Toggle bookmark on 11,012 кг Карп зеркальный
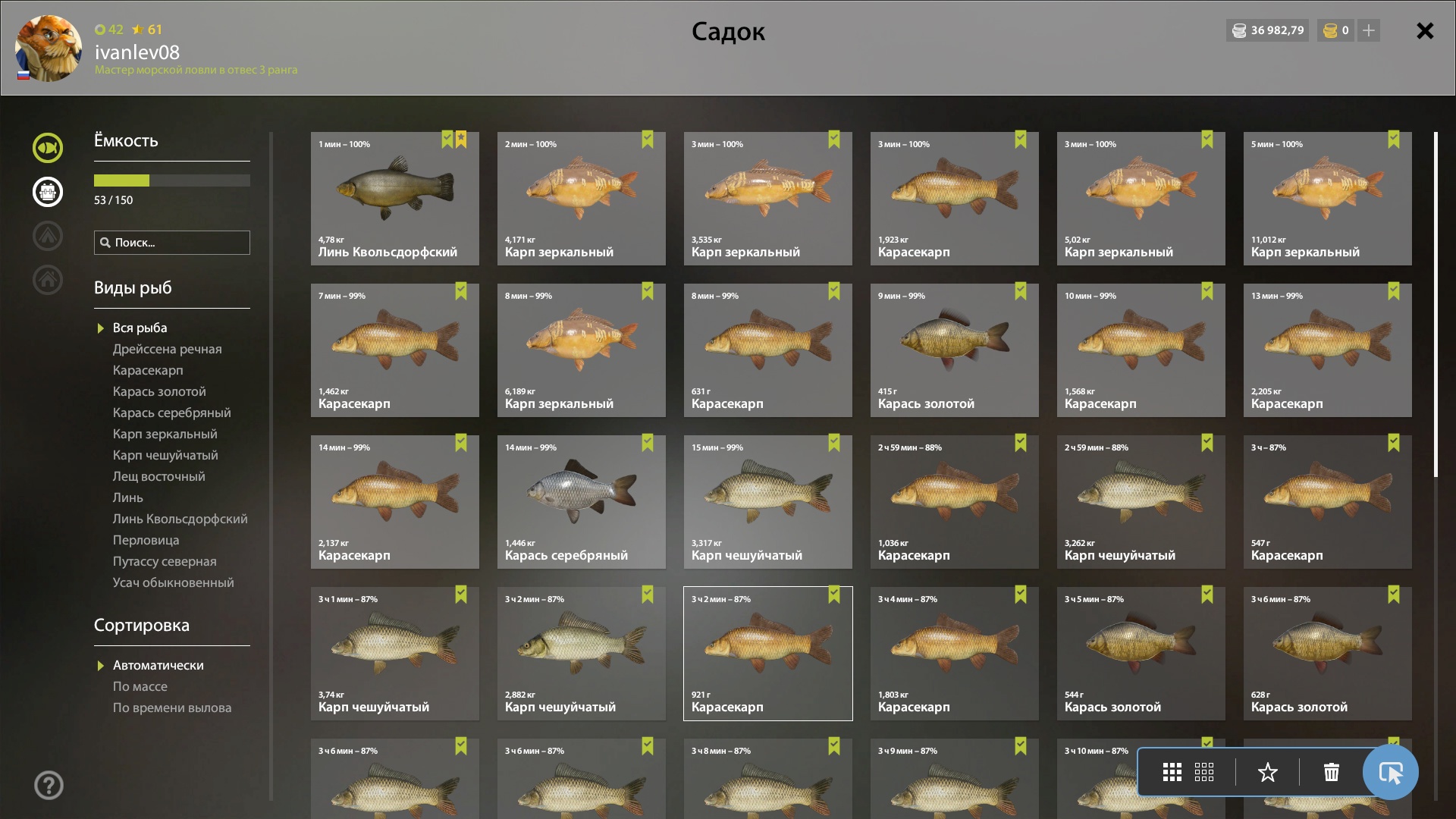The image size is (1456, 819). click(1394, 140)
